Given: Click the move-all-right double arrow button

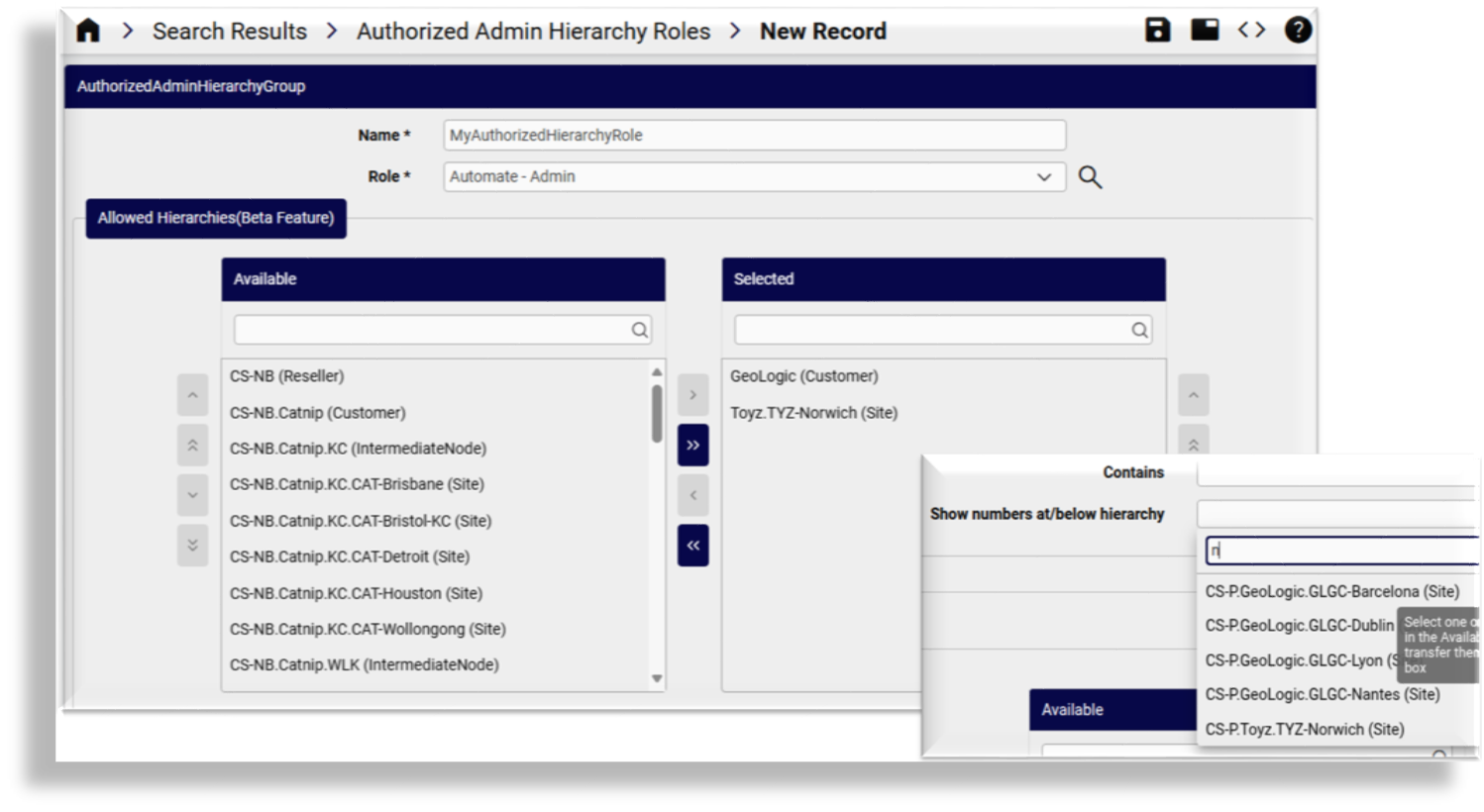Looking at the screenshot, I should tap(691, 445).
